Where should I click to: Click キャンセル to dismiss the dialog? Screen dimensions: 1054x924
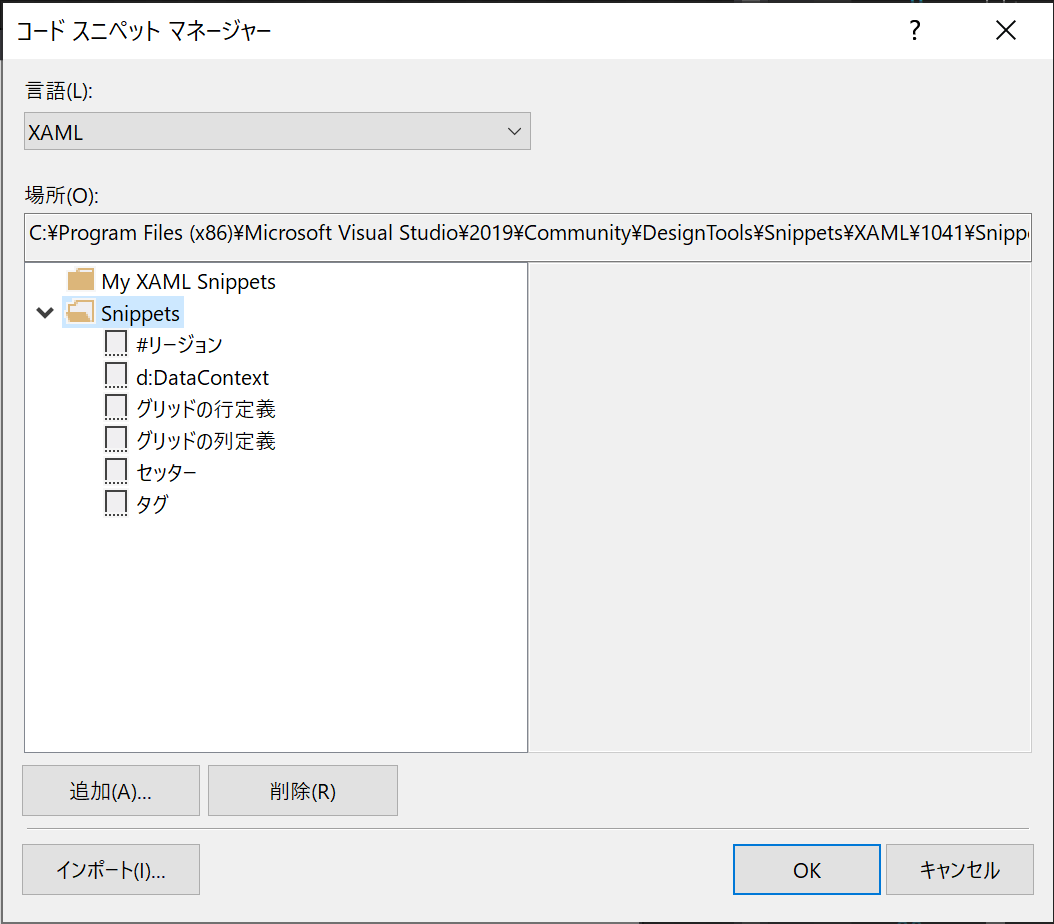[959, 869]
